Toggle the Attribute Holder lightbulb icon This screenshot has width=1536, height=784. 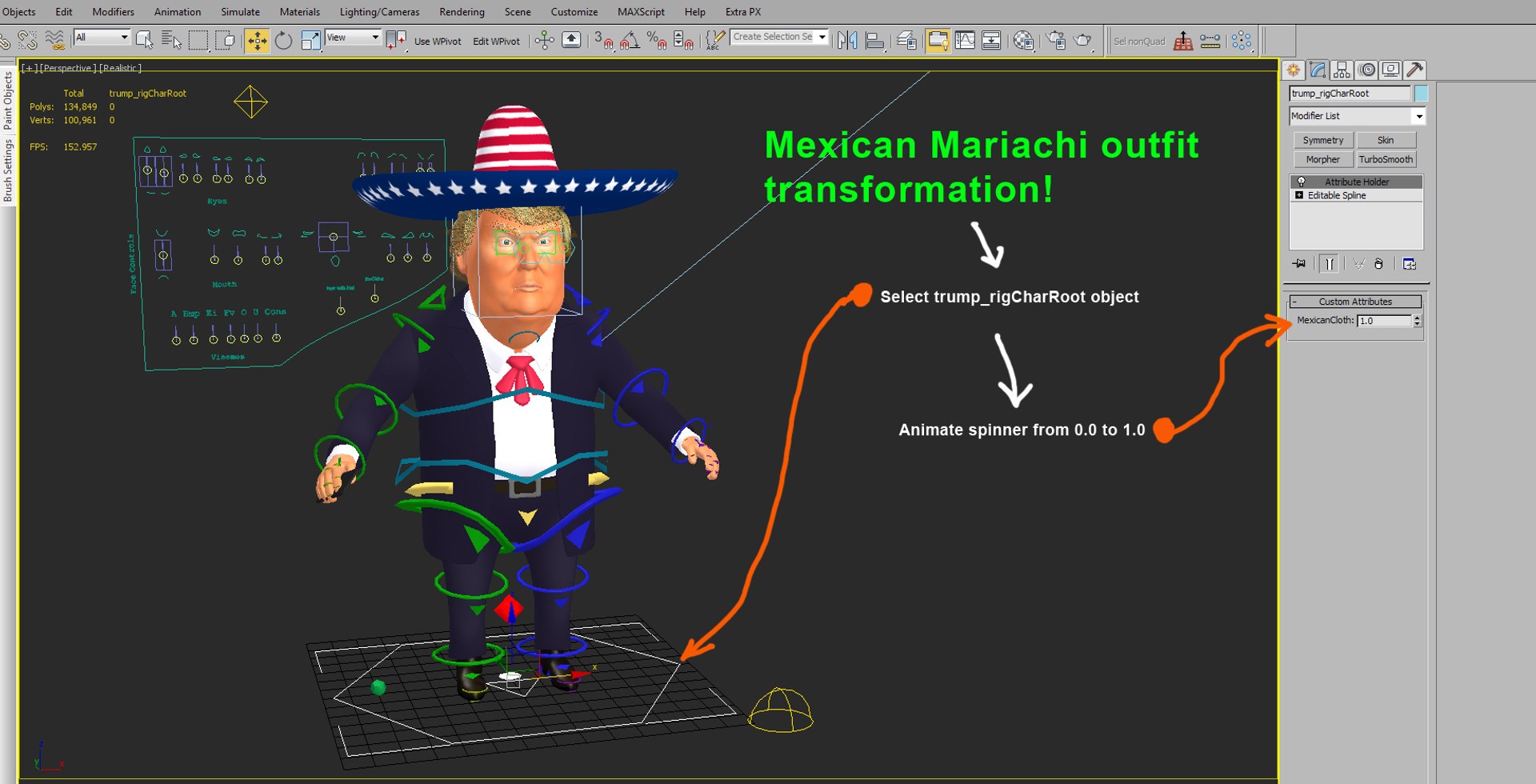1301,182
